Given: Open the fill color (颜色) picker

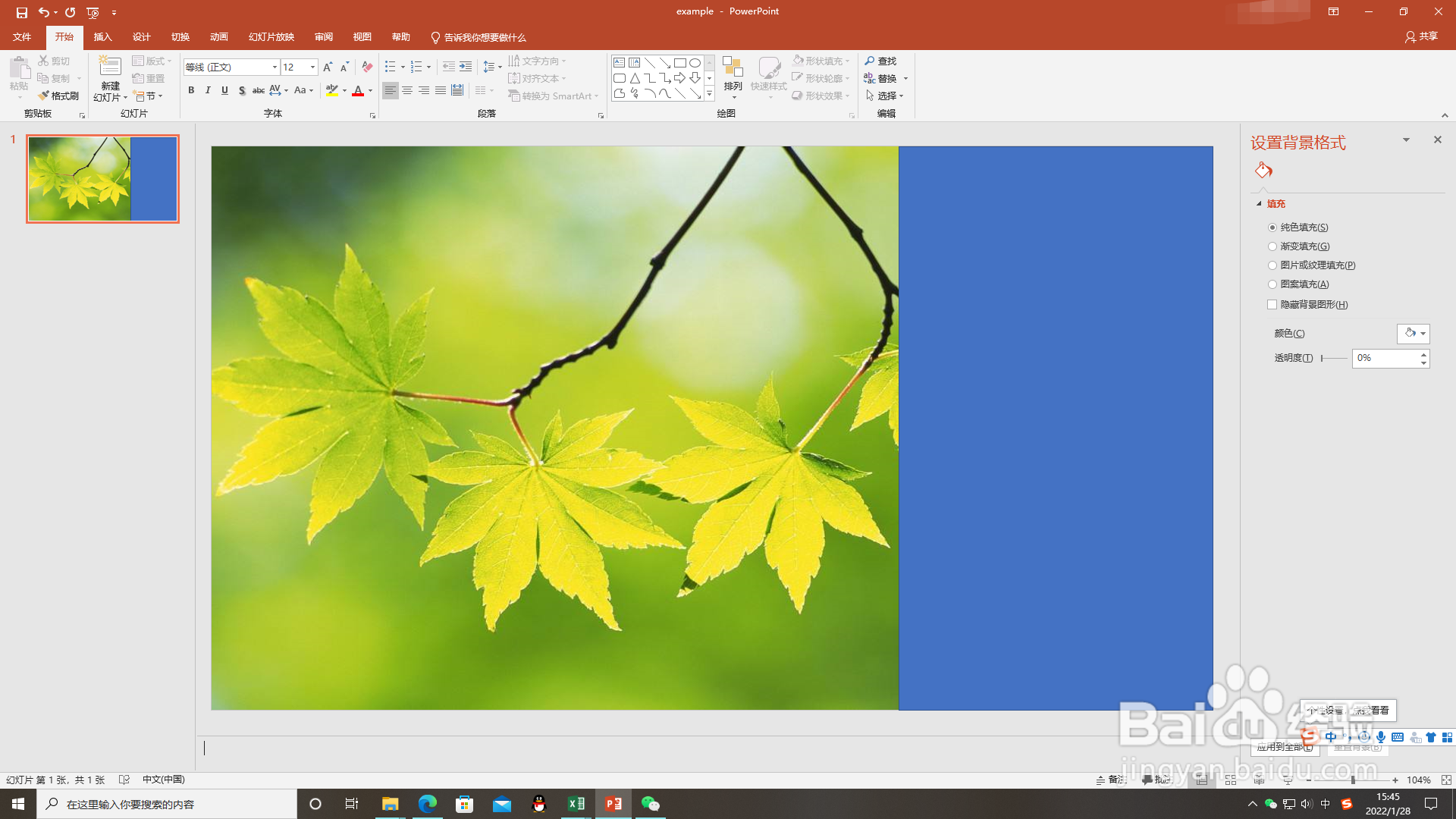Looking at the screenshot, I should 1414,334.
